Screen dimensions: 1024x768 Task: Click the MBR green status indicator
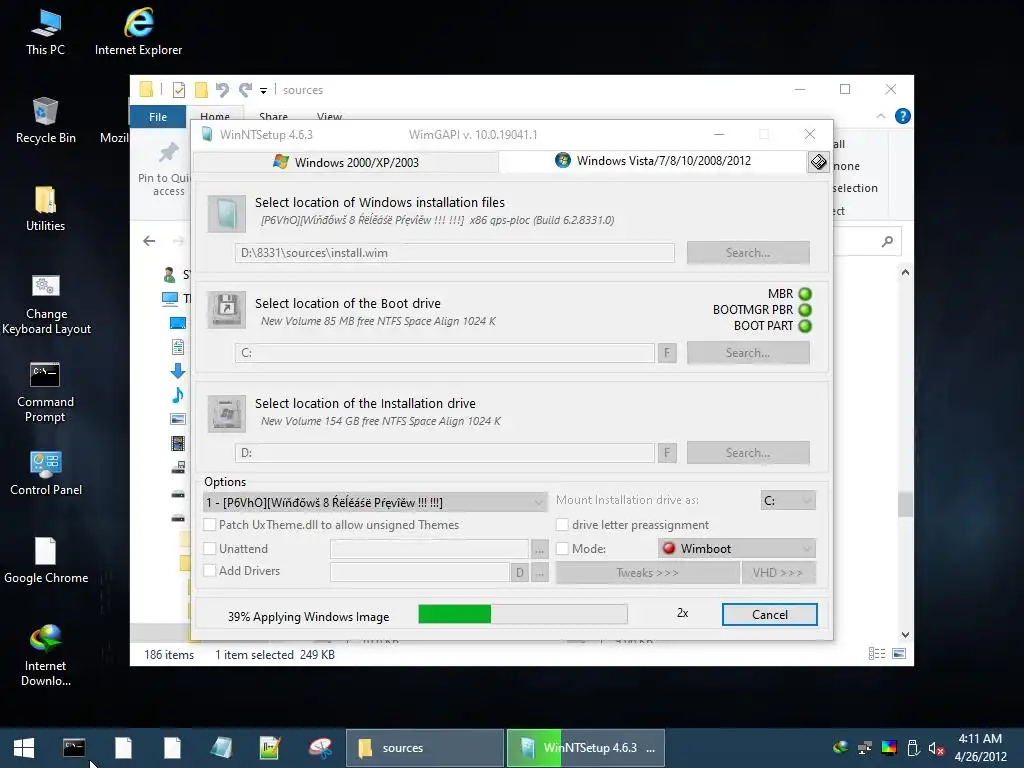pos(805,294)
